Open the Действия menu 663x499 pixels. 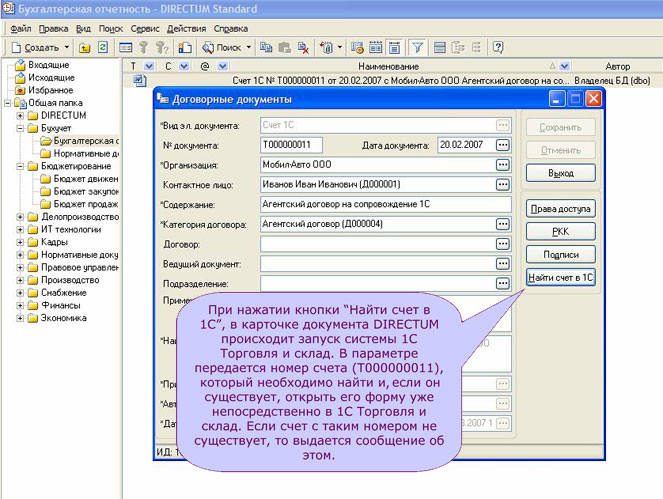point(186,29)
